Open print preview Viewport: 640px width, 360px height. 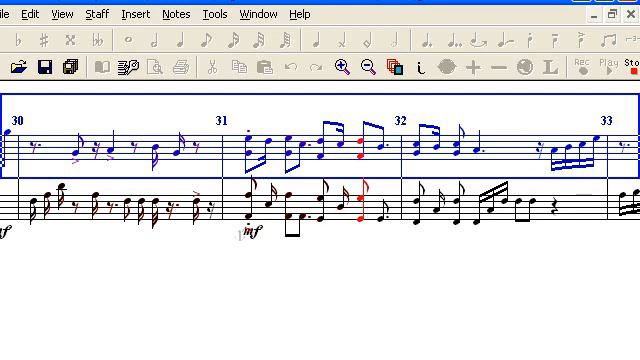point(155,67)
